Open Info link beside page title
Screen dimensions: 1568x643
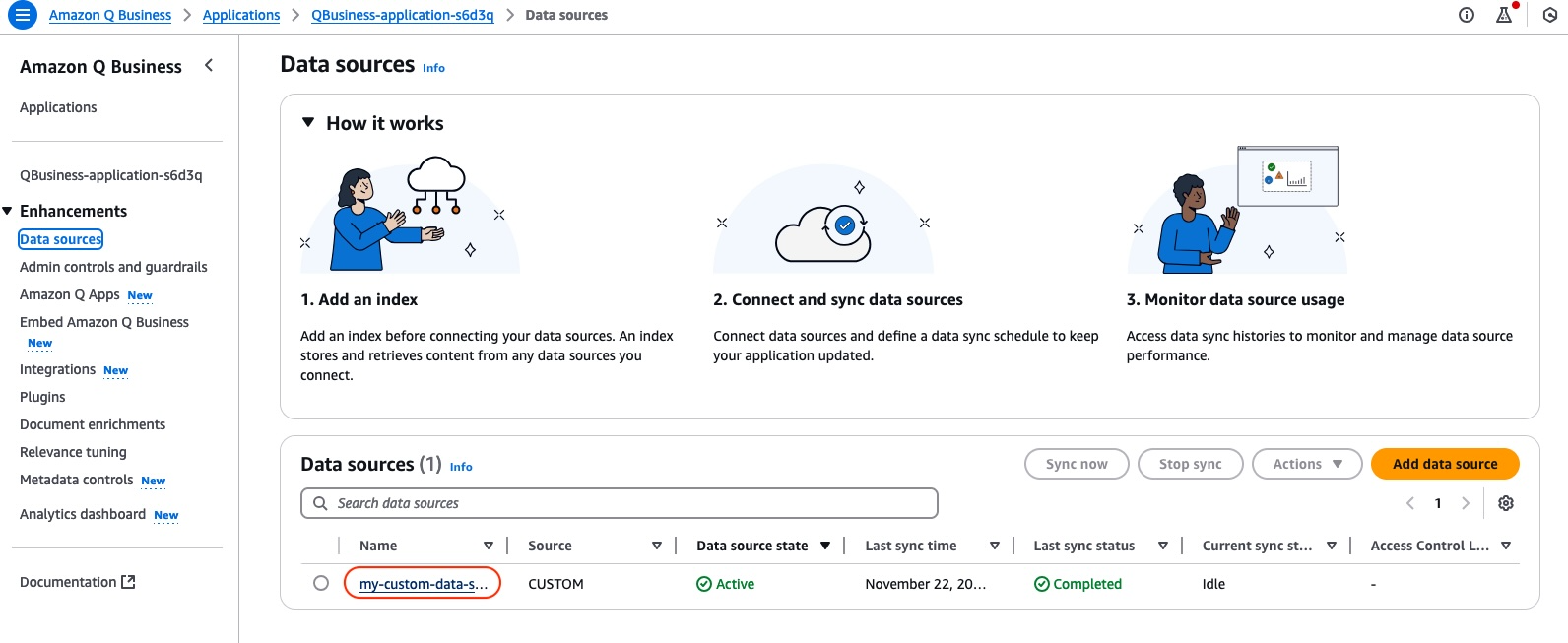tap(433, 68)
